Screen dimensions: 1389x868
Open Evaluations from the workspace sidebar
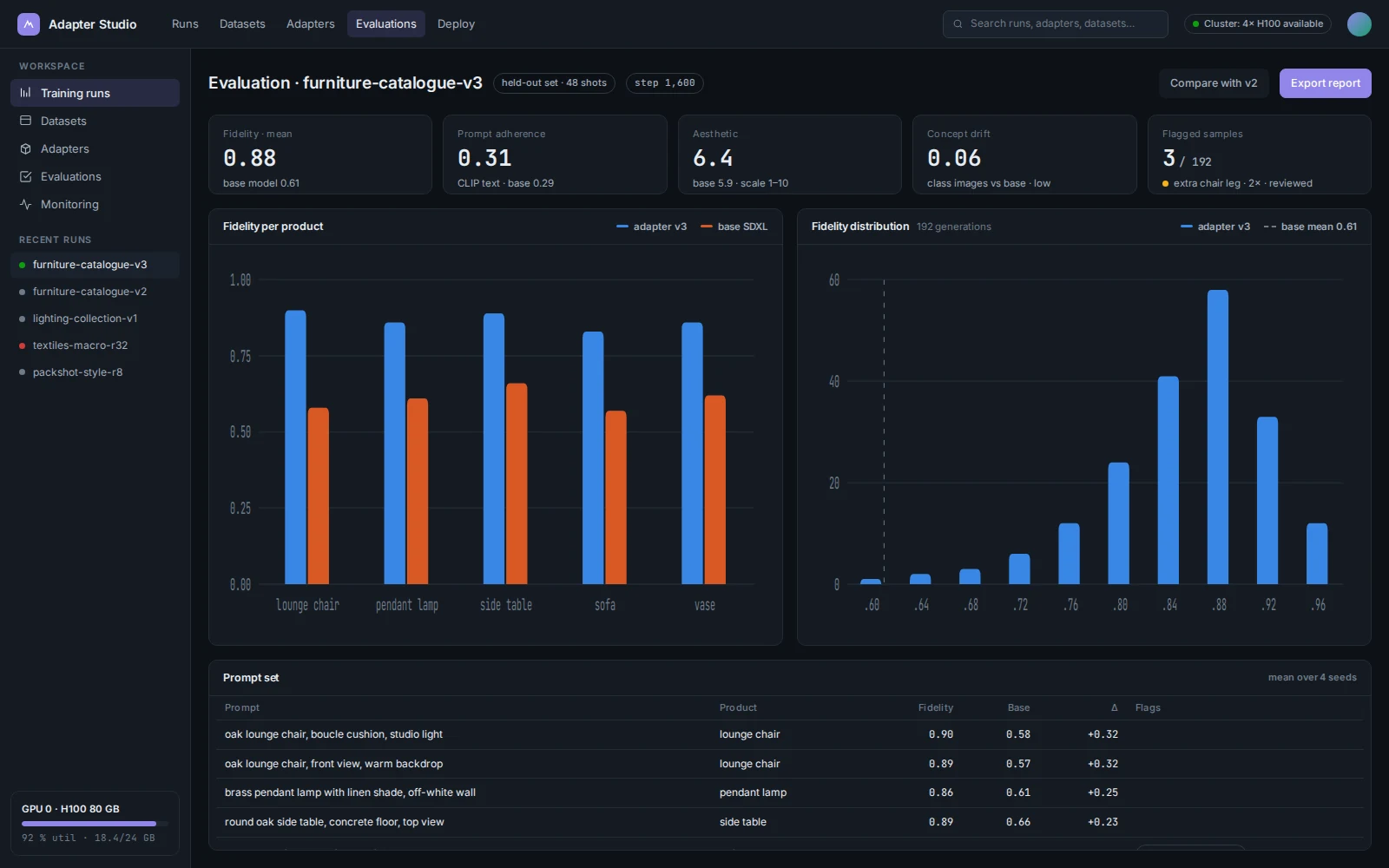click(95, 176)
